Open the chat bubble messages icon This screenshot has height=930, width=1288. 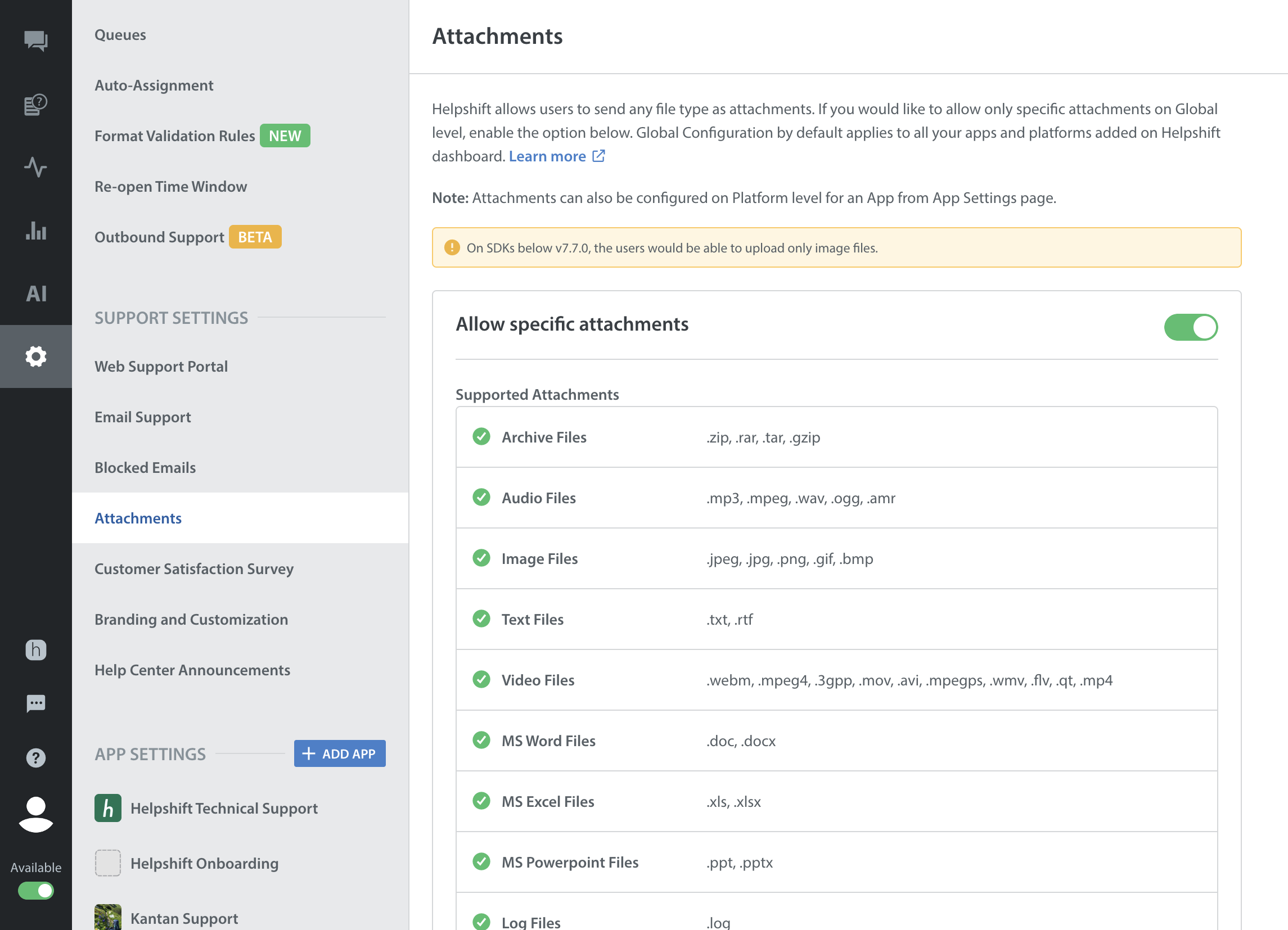[36, 703]
